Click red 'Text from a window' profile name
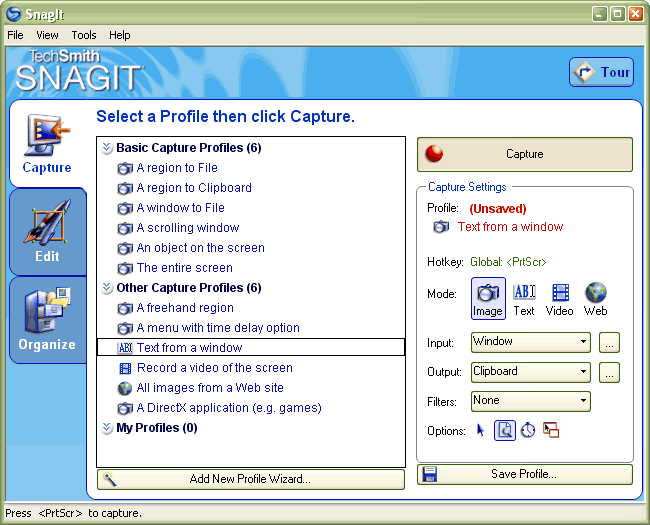 [510, 227]
